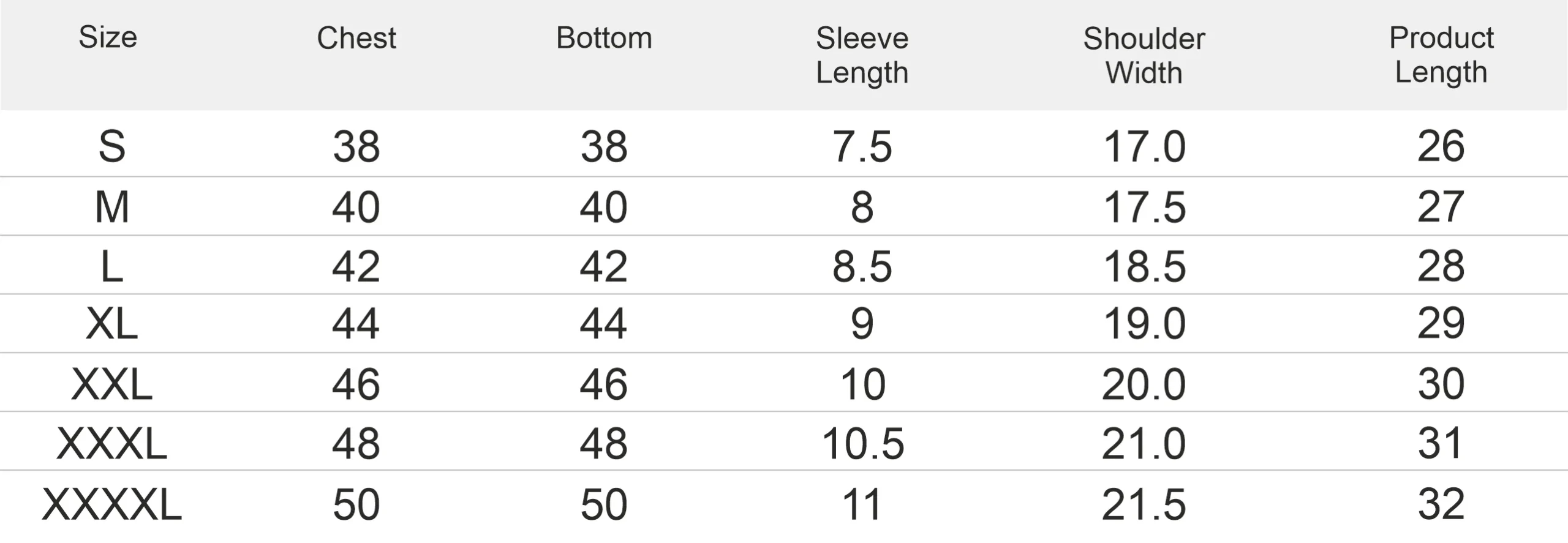Click the XXL size row label

pyautogui.click(x=112, y=384)
